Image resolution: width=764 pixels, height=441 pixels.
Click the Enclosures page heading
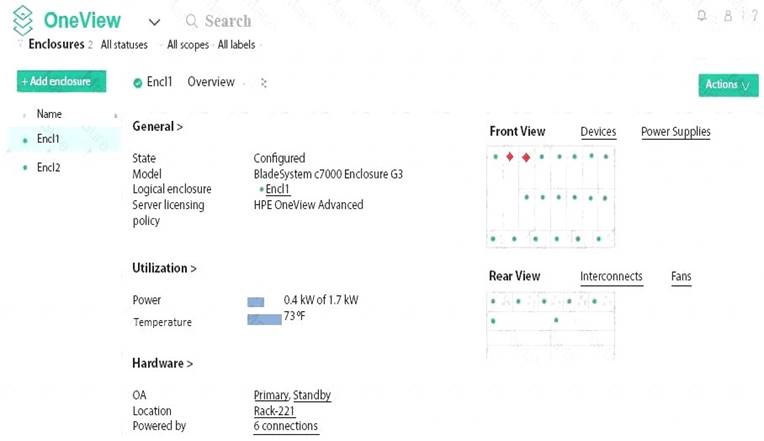point(57,44)
